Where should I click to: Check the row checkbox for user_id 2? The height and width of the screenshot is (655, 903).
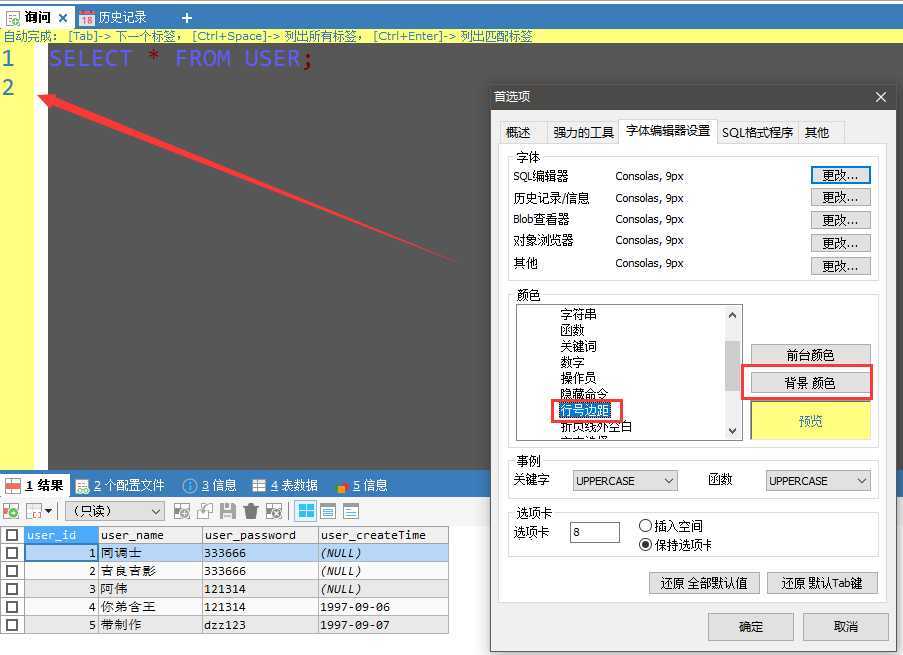click(x=12, y=571)
